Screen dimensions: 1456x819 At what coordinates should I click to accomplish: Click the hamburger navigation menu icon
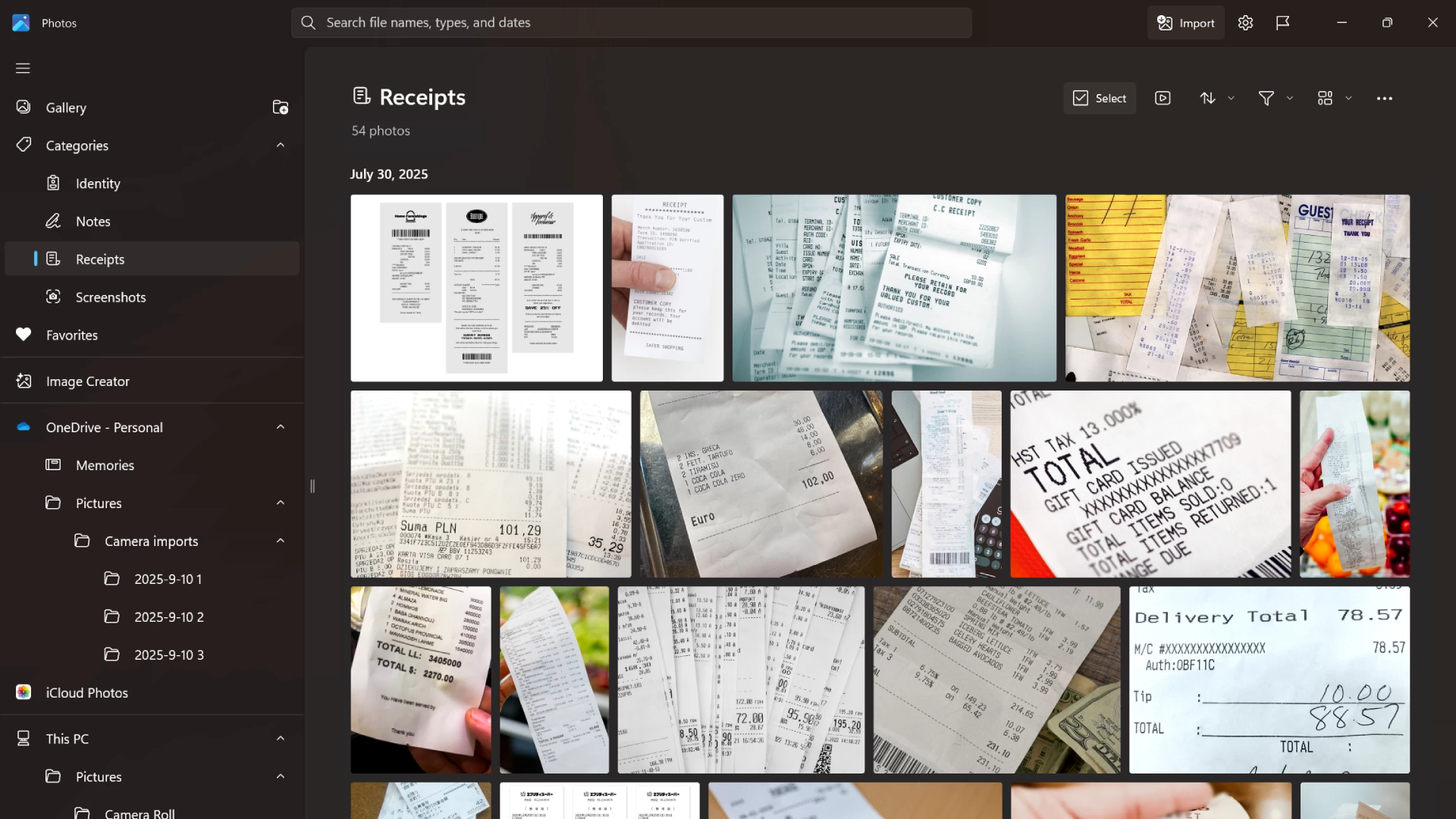click(x=23, y=68)
